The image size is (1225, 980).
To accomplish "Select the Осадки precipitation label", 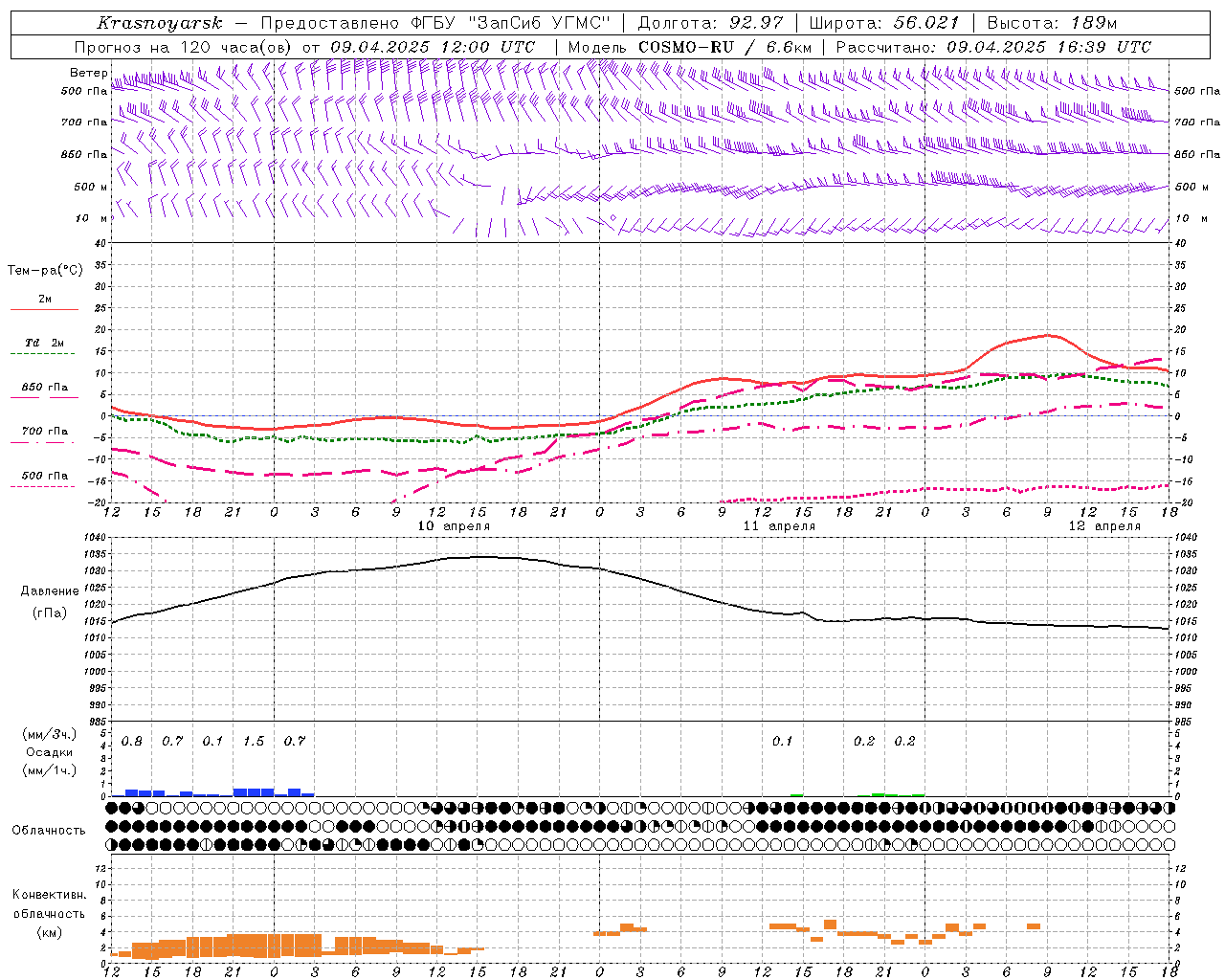I will tap(49, 752).
